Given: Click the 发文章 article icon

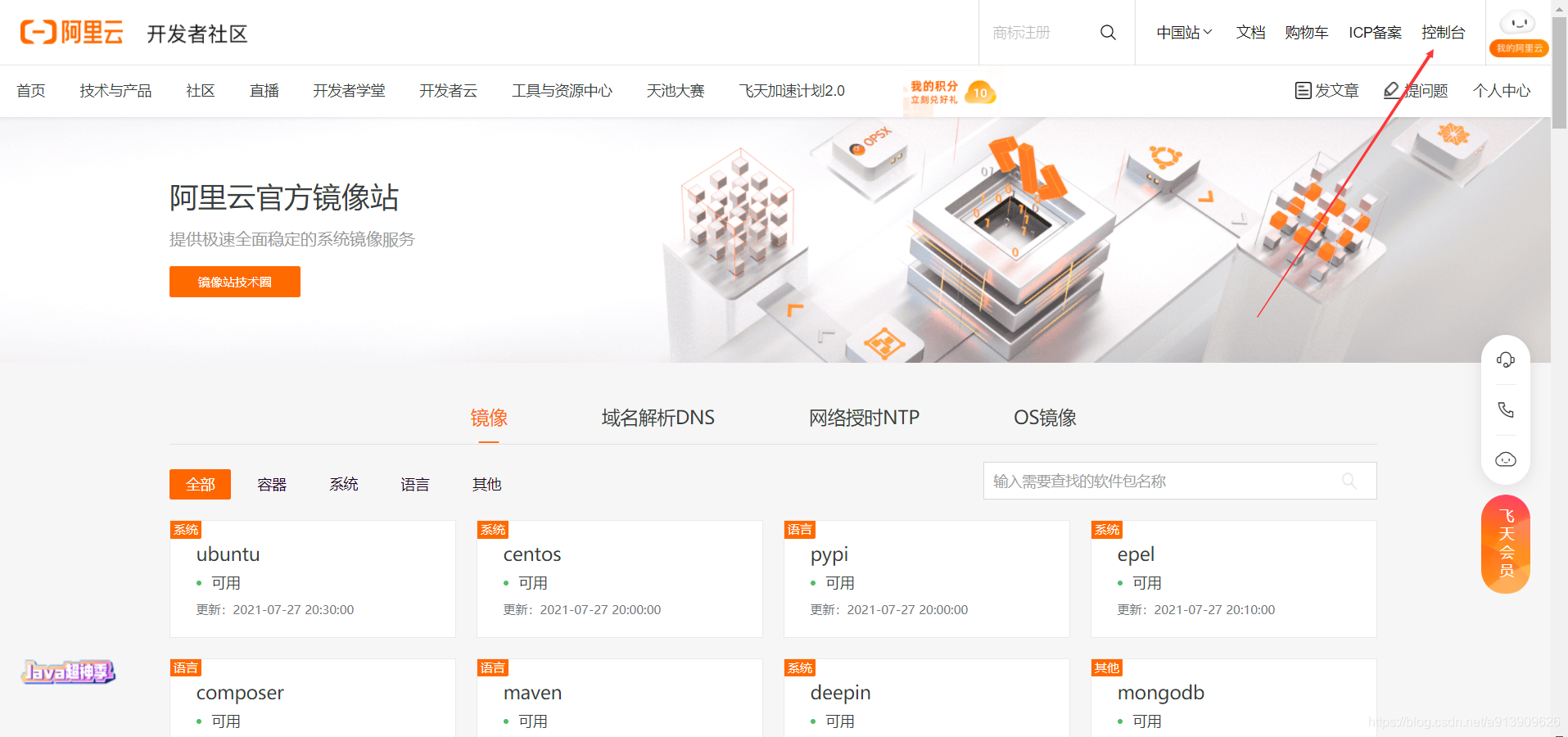Looking at the screenshot, I should click(1304, 91).
